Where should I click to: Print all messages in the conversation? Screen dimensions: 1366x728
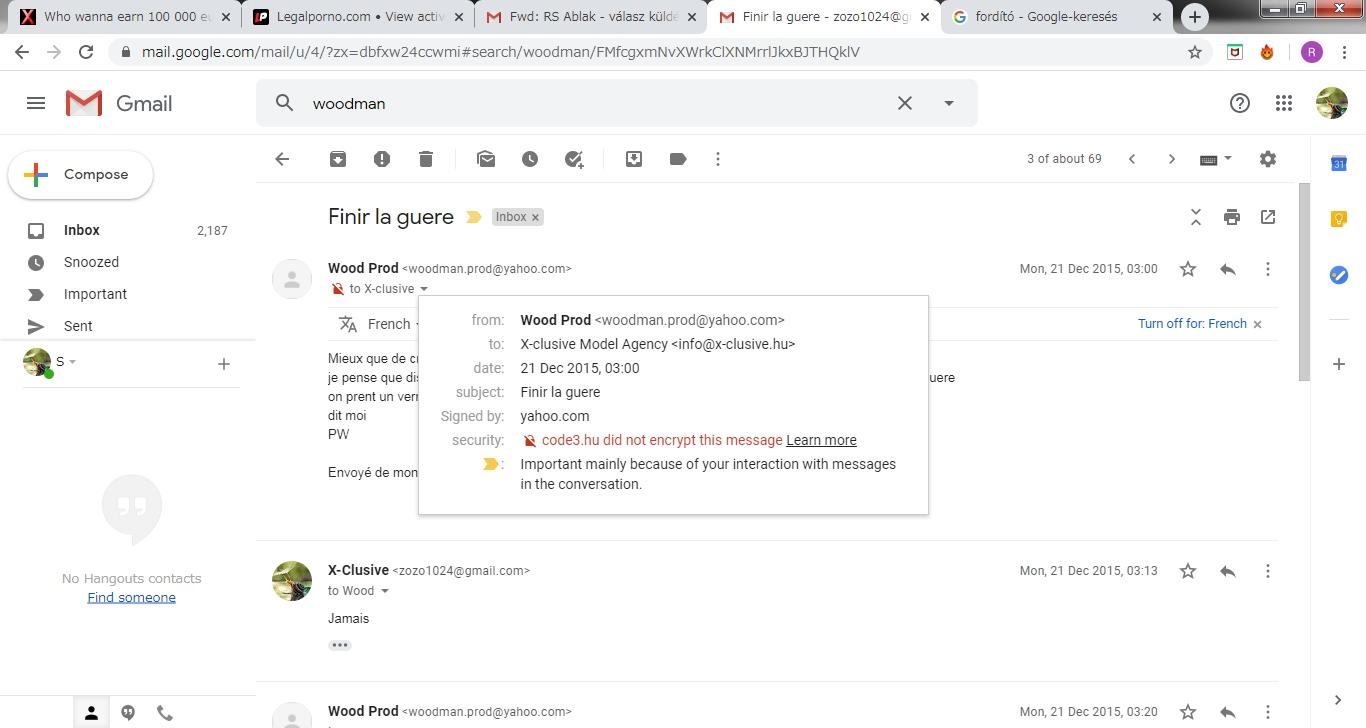point(1232,217)
